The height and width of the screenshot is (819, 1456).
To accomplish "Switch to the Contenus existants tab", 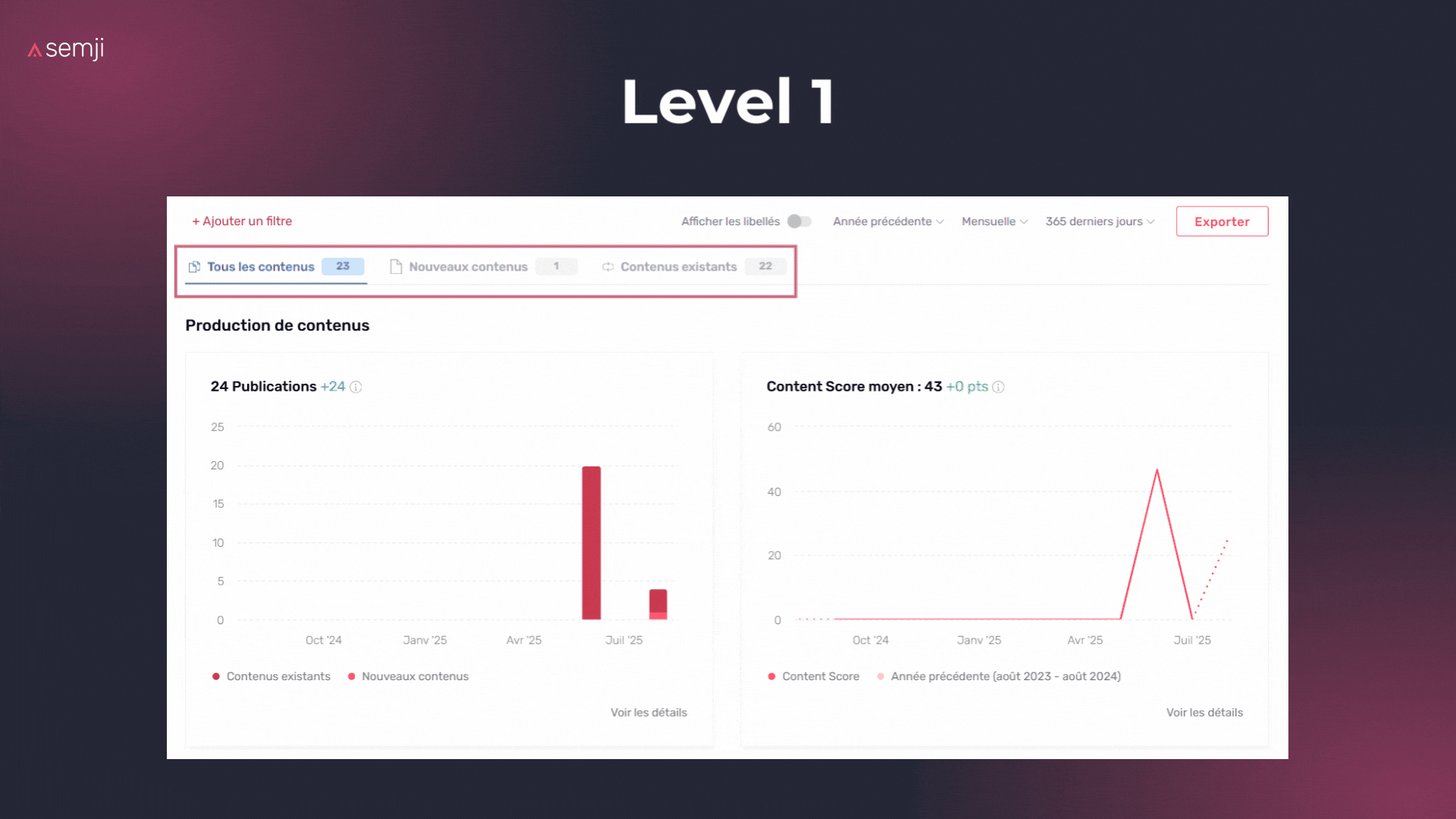I will click(x=694, y=267).
